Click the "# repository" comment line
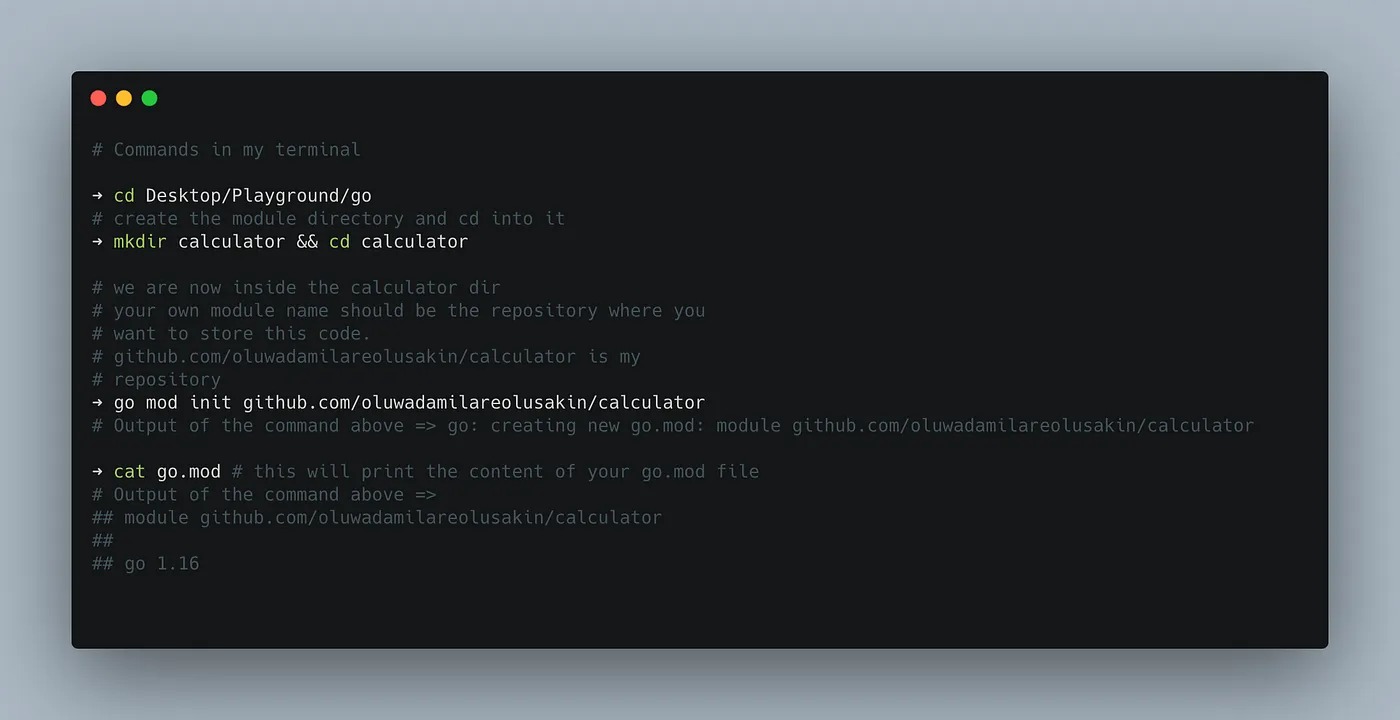This screenshot has width=1400, height=720. tap(156, 380)
